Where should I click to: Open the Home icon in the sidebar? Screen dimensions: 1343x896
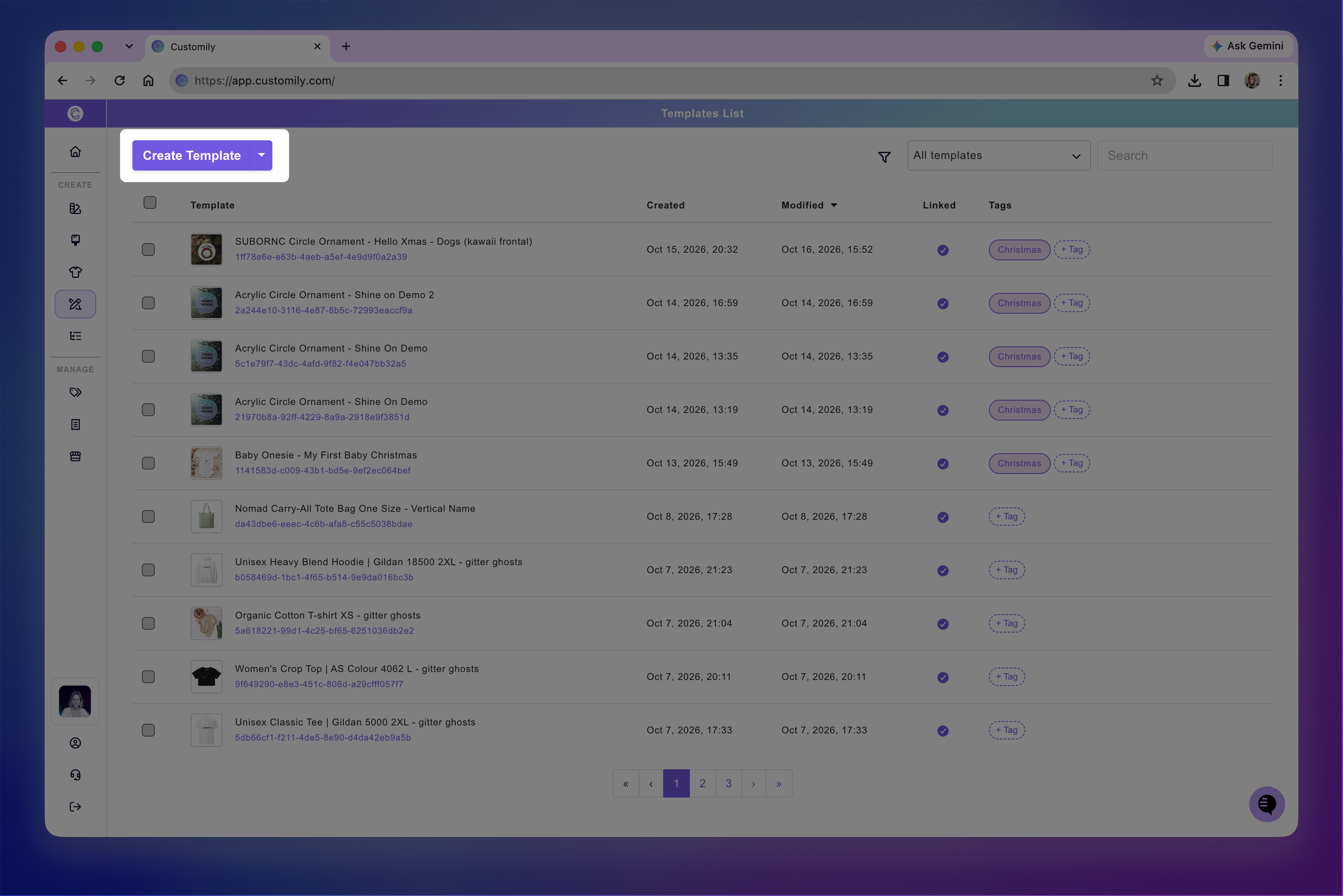point(75,151)
